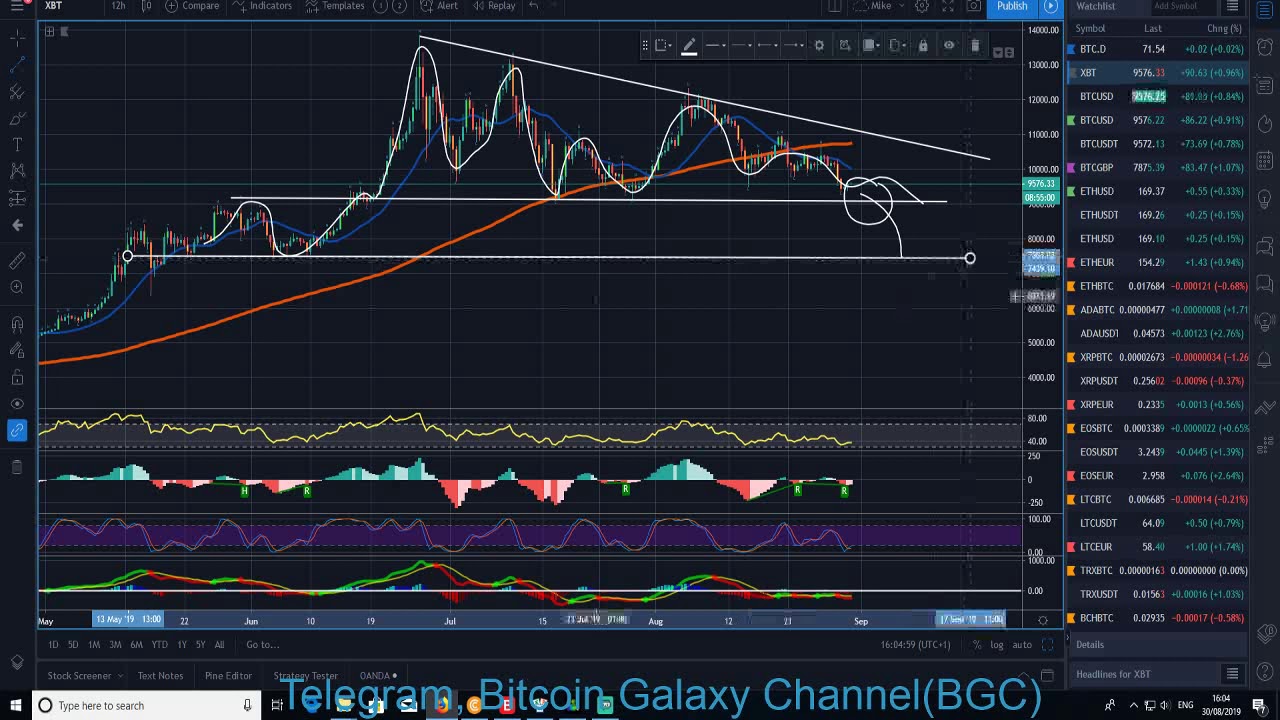1280x720 pixels.
Task: Click Go to... date button
Action: coord(263,644)
